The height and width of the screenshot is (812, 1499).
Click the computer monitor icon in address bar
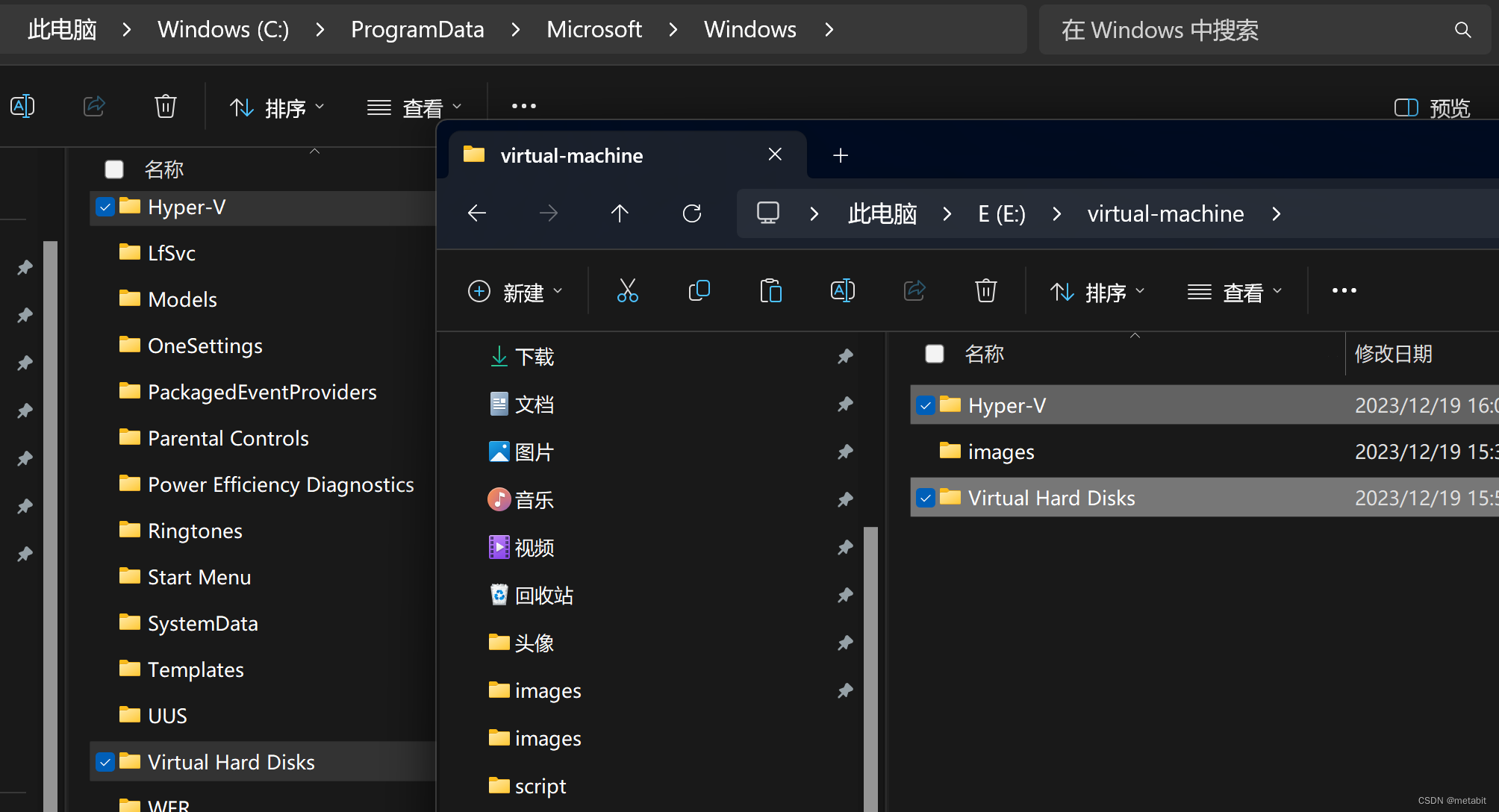pyautogui.click(x=768, y=213)
